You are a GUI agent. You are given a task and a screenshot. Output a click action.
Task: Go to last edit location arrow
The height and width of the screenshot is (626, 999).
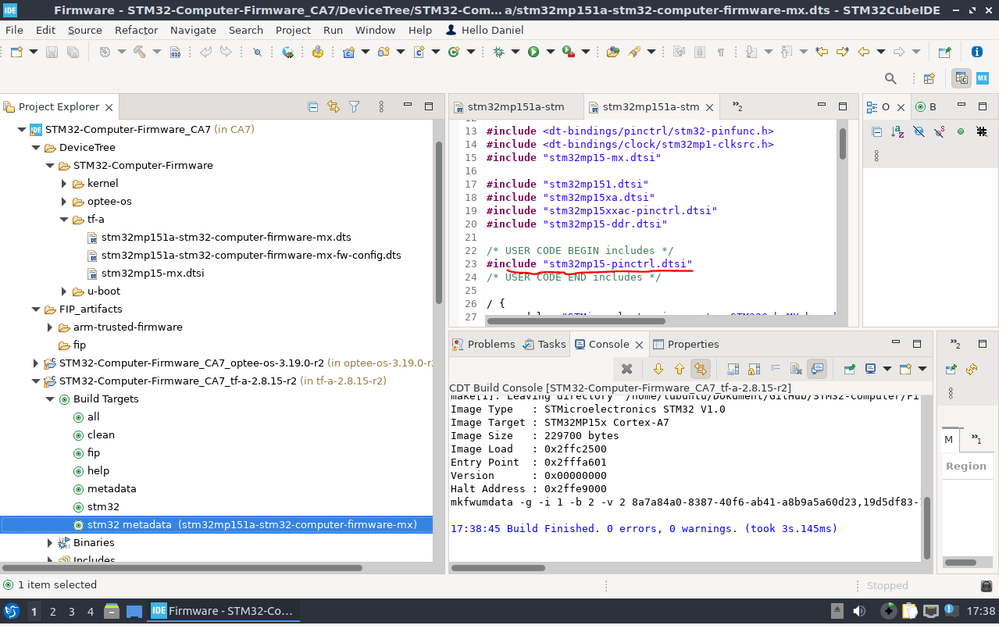click(x=821, y=52)
